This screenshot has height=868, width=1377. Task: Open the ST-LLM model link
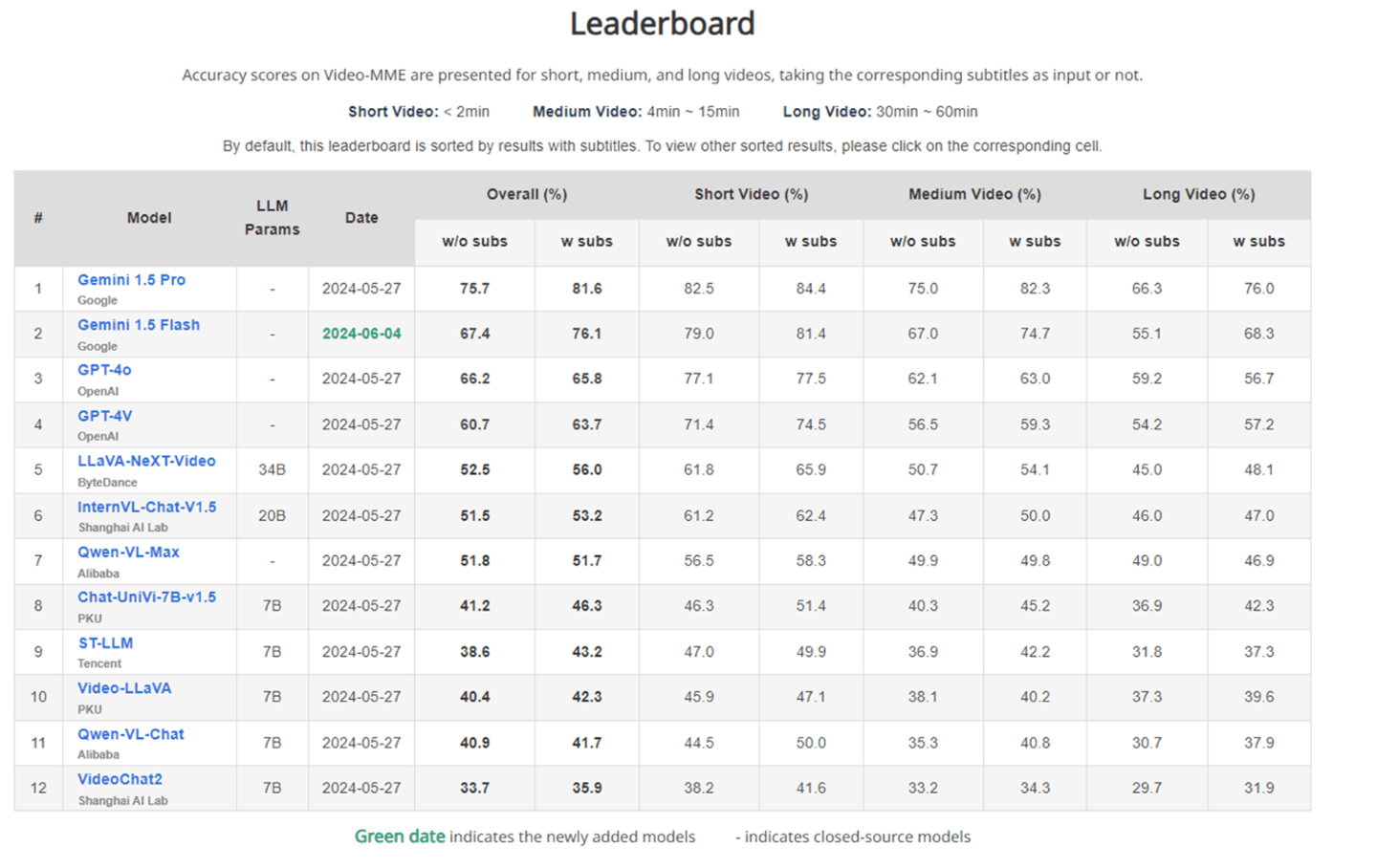pyautogui.click(x=105, y=643)
